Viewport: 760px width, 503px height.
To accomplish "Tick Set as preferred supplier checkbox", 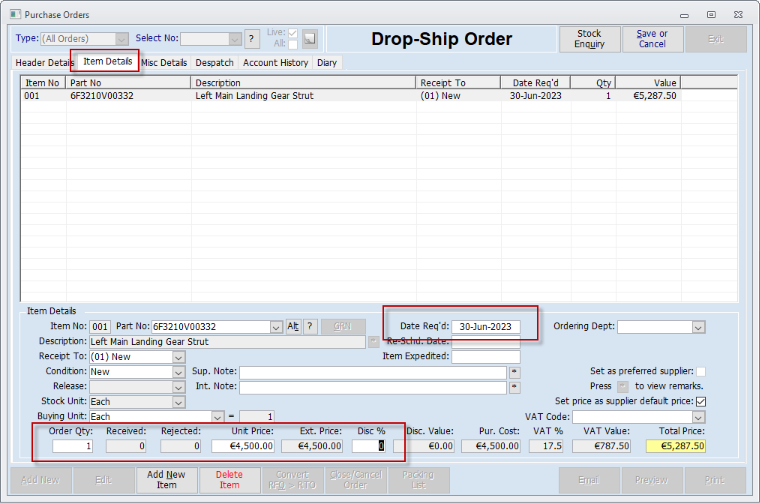I will tap(701, 372).
